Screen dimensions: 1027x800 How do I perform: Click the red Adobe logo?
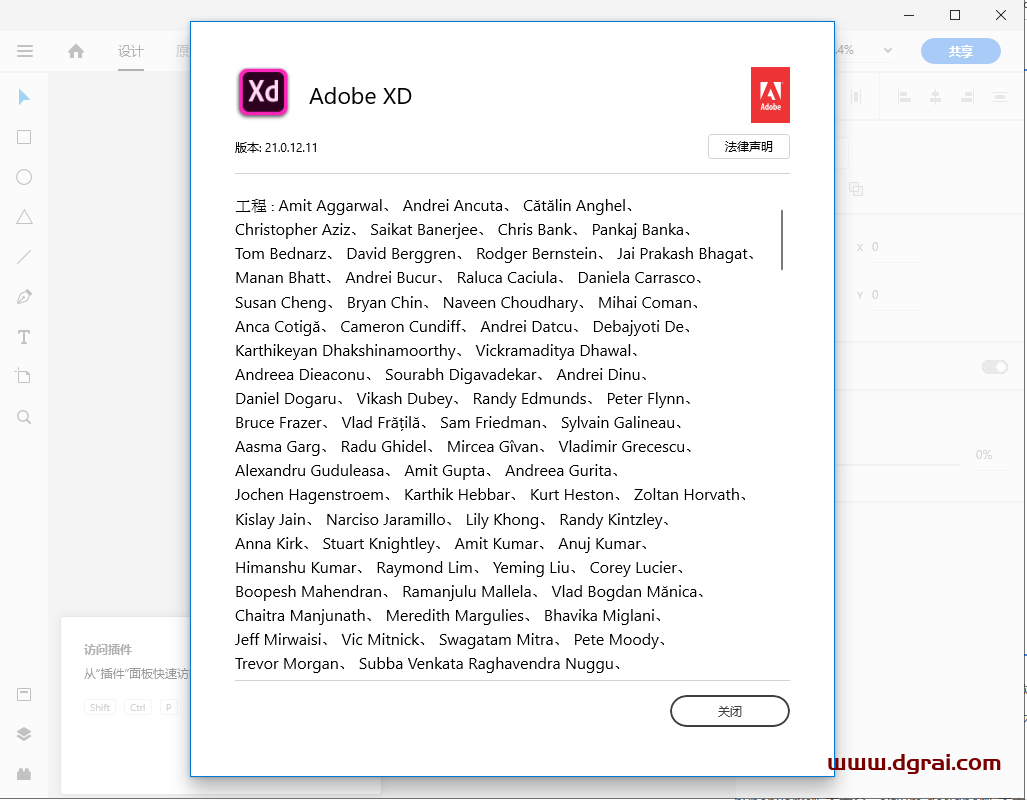[770, 95]
